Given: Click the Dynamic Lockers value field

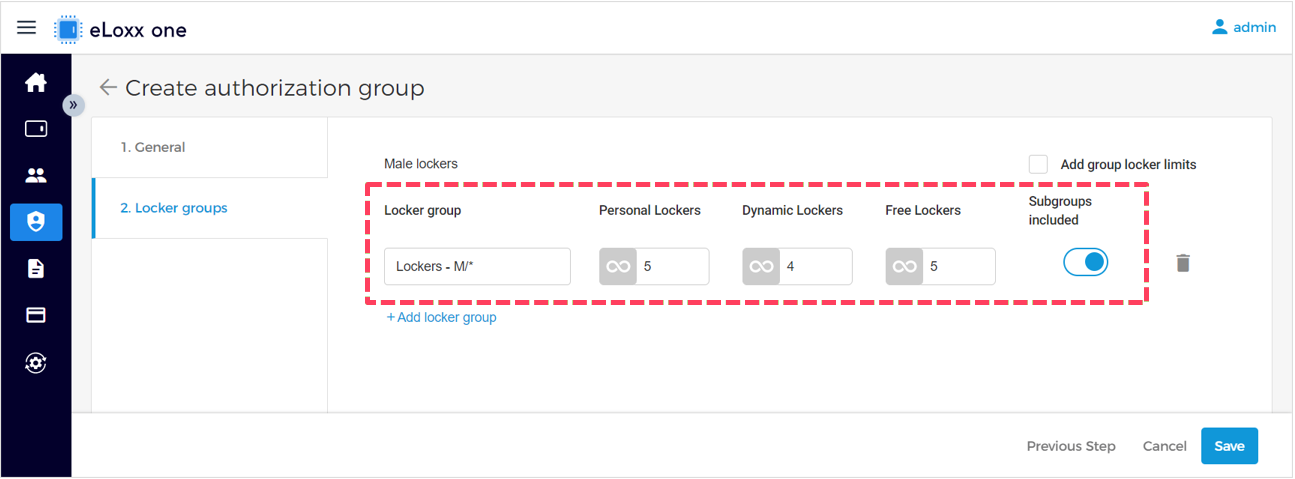Looking at the screenshot, I should 816,266.
